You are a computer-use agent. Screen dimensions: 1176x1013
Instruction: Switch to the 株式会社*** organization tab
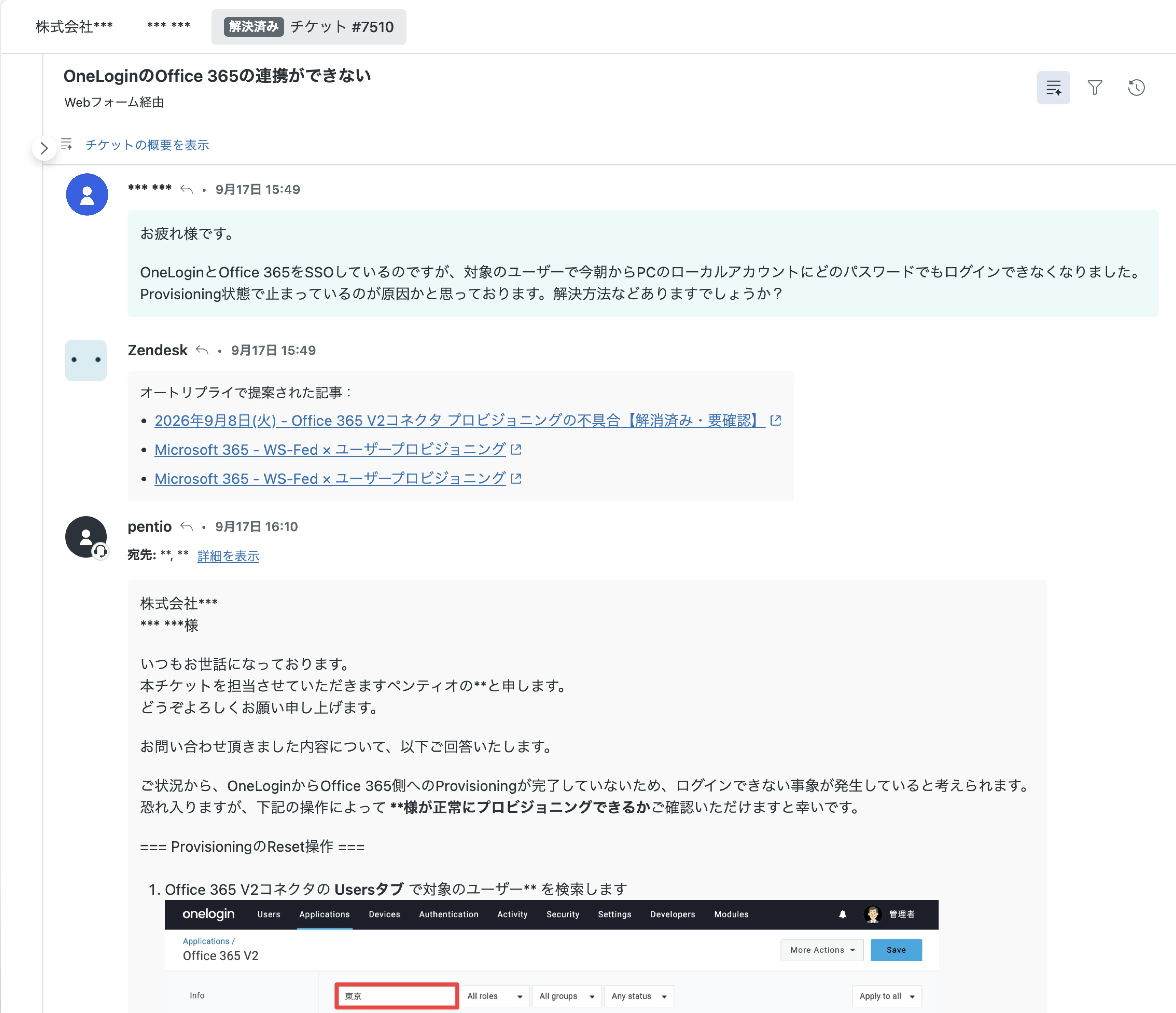[x=74, y=27]
